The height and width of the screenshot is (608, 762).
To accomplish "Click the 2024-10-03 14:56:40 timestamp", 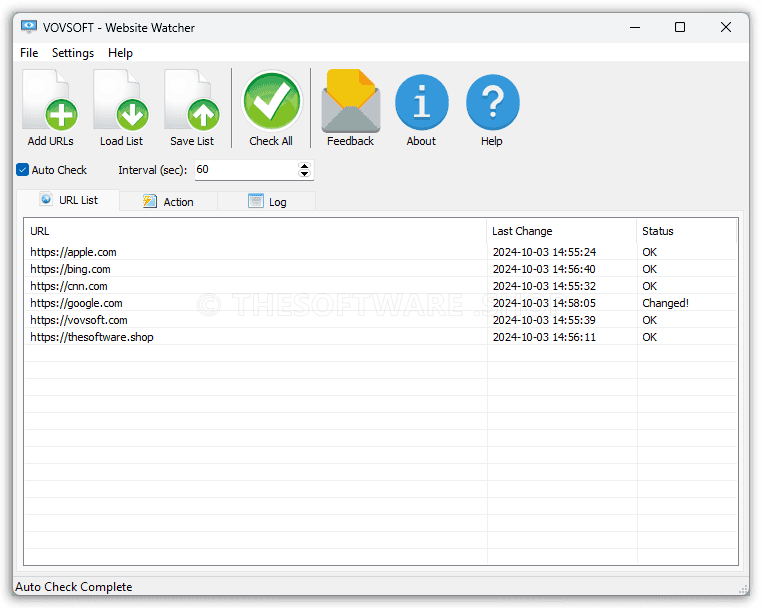I will coord(544,269).
